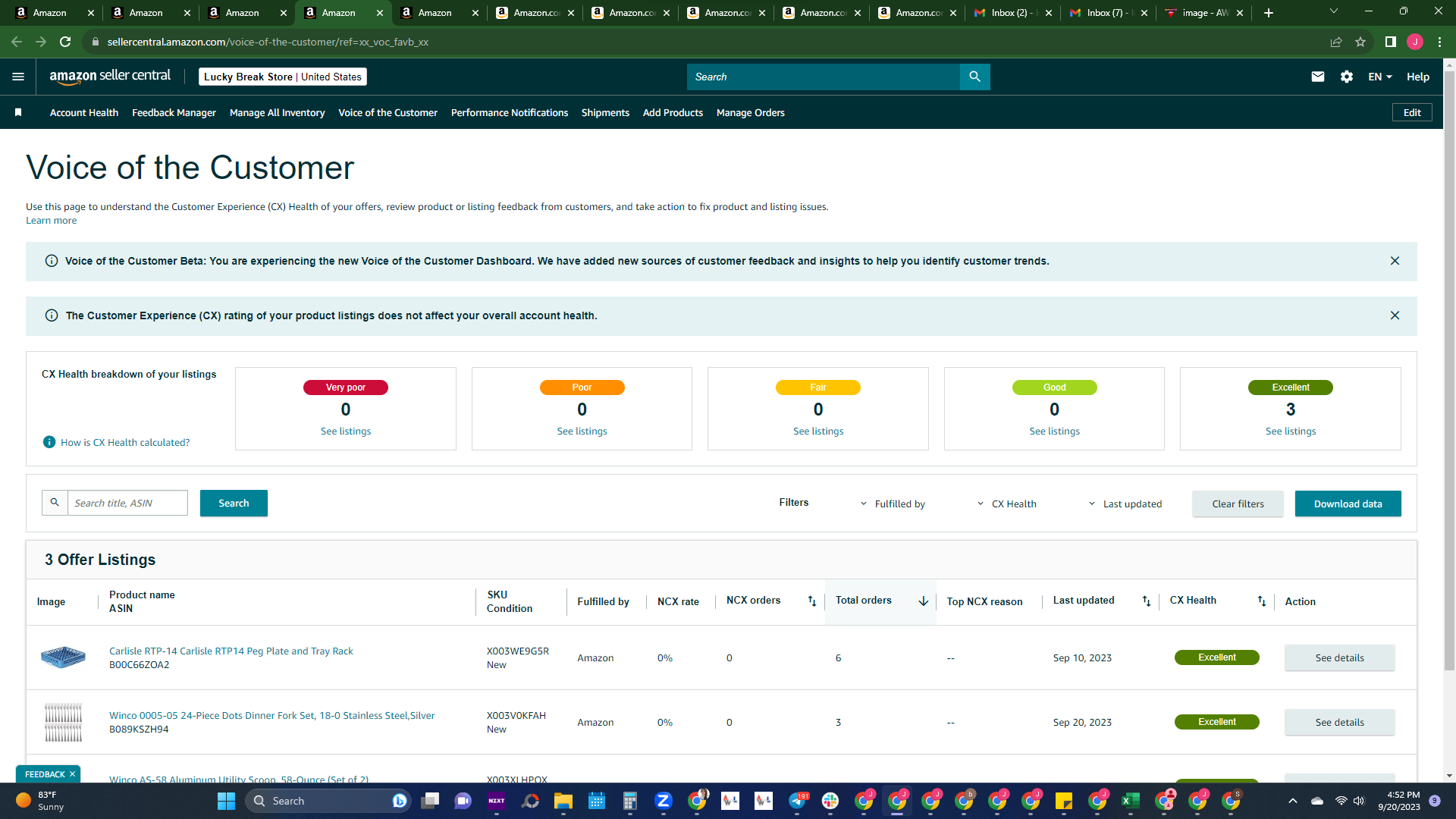Open the messages mail icon
The width and height of the screenshot is (1456, 819).
[1318, 77]
